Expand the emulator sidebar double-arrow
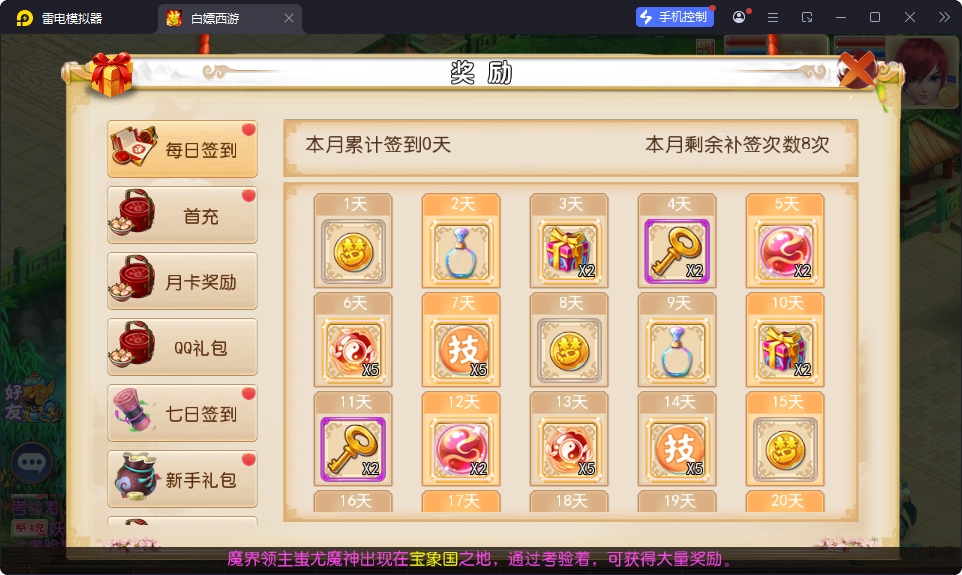 (x=944, y=17)
